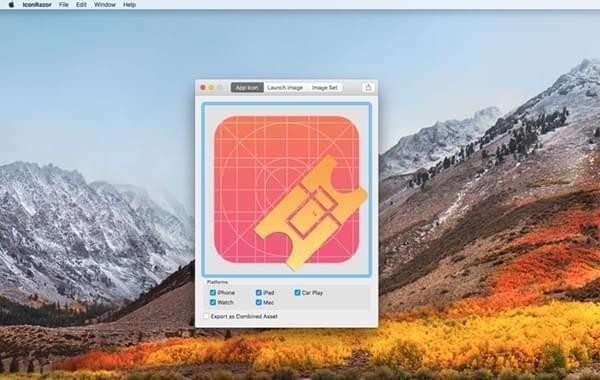Minimize the IconRazor window
Screen dimensions: 600x380
pos(211,88)
